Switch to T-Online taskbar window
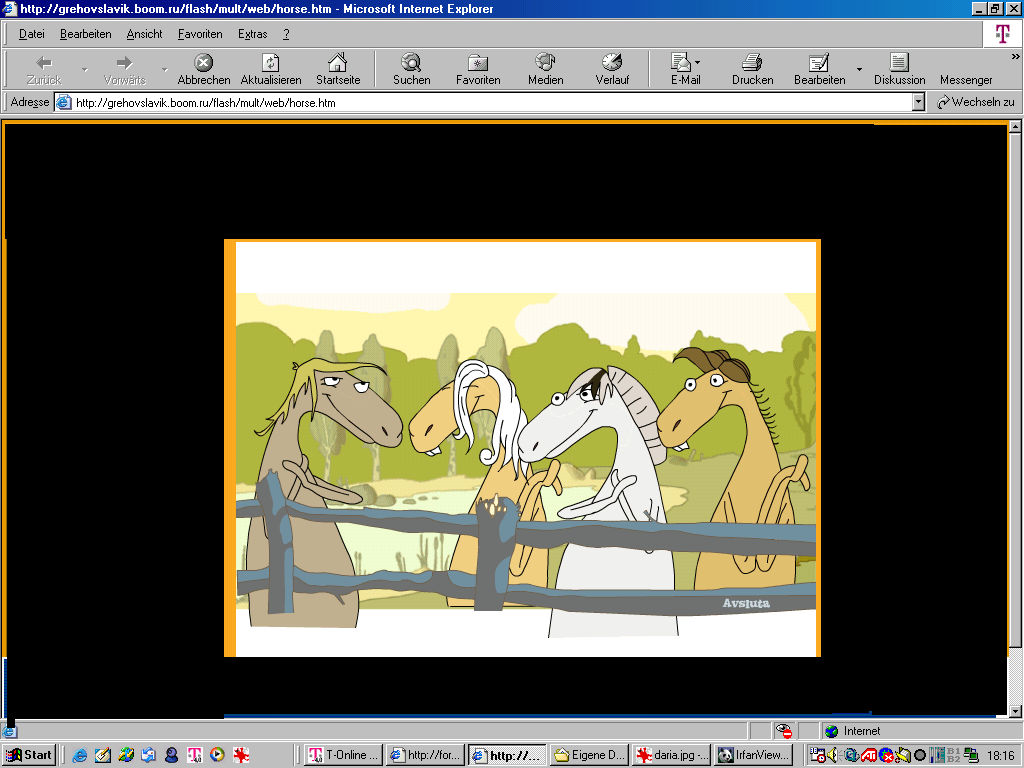Image resolution: width=1024 pixels, height=768 pixels. pyautogui.click(x=344, y=755)
